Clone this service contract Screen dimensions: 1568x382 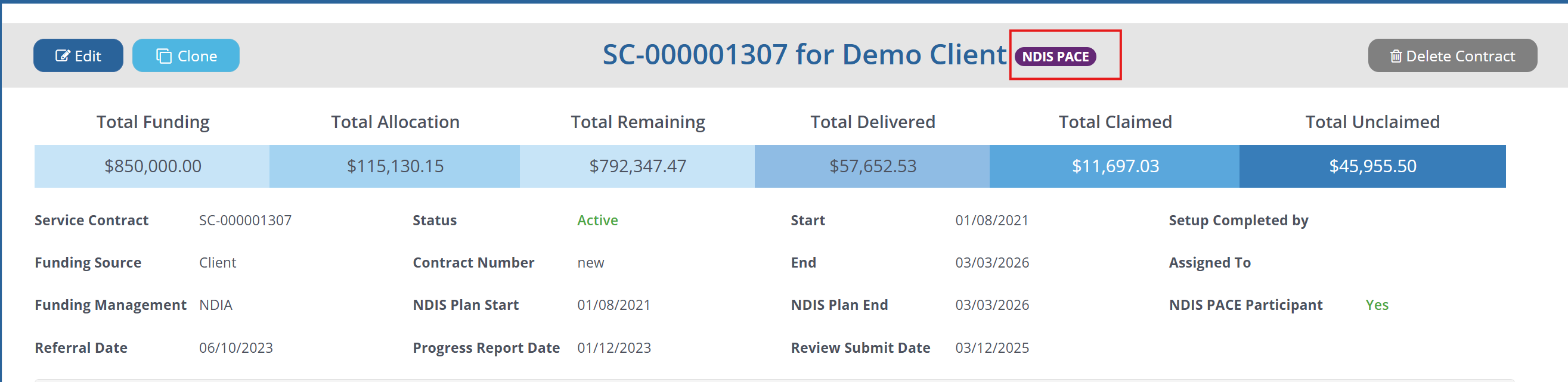tap(185, 56)
